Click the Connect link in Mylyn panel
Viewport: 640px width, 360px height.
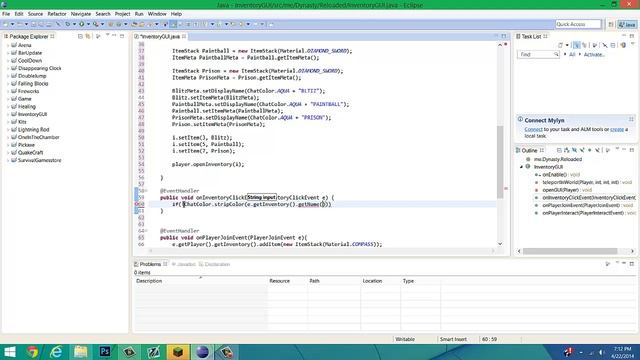(533, 129)
